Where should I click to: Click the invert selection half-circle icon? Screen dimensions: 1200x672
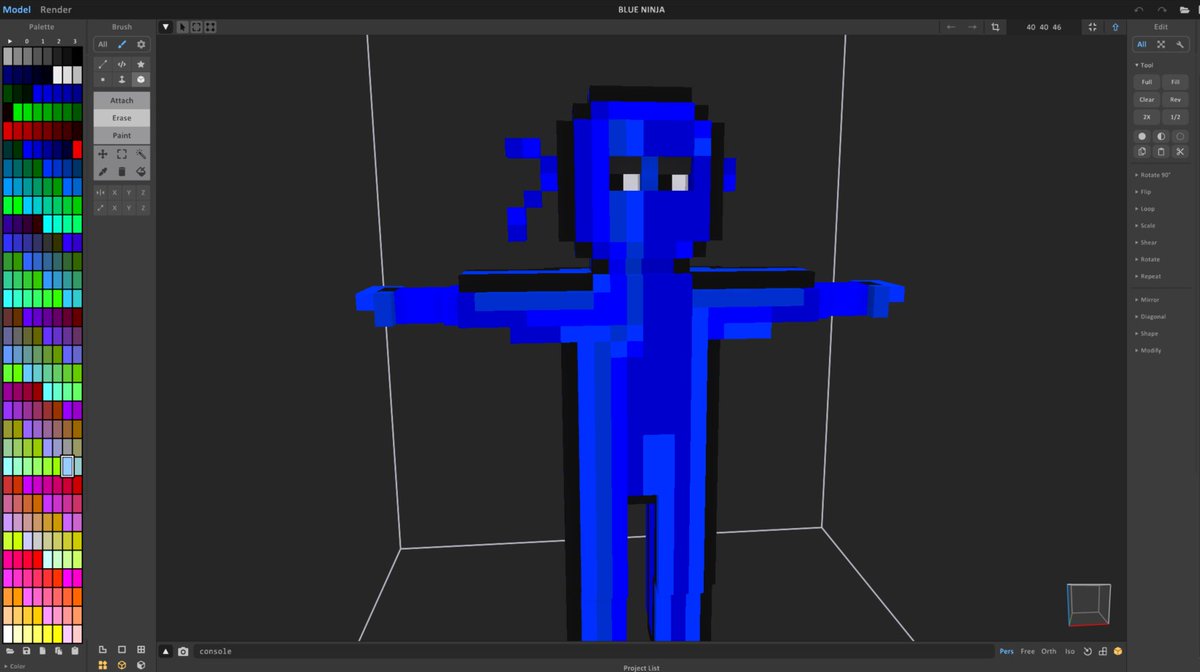tap(1161, 136)
